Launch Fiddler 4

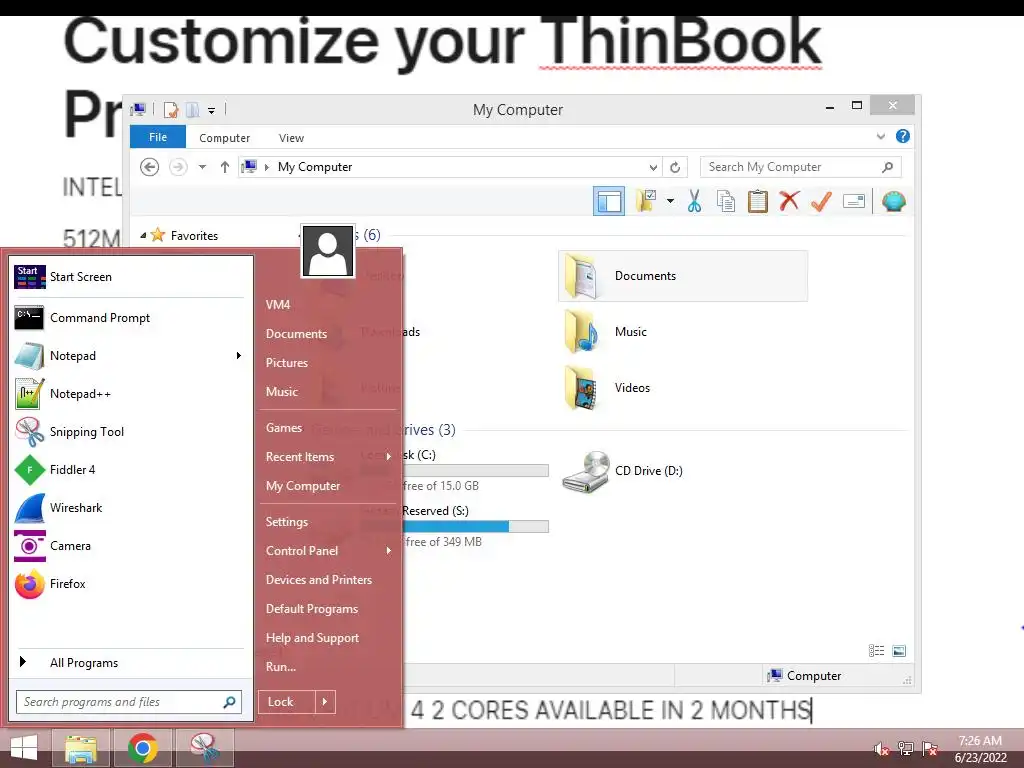[x=129, y=470]
